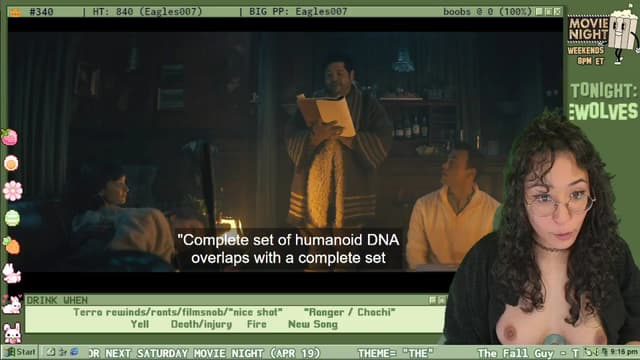Click the bunny with hearts icon
Image resolution: width=640 pixels, height=360 pixels.
pyautogui.click(x=11, y=304)
